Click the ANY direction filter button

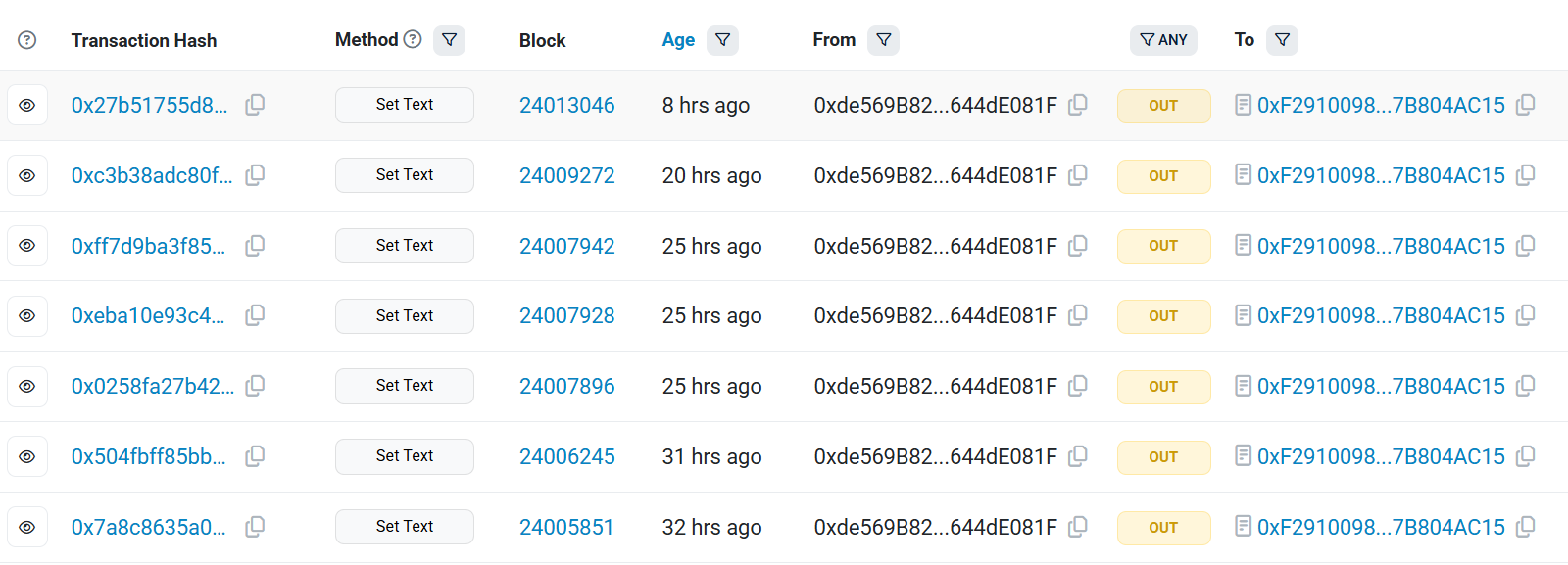click(x=1163, y=40)
